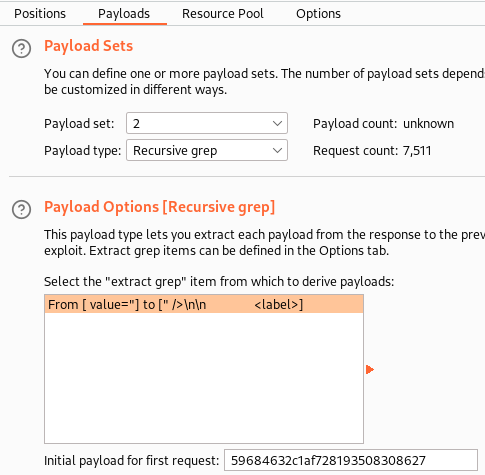Open help for Payload Options section
Screen dimensions: 485x475
(x=22, y=209)
